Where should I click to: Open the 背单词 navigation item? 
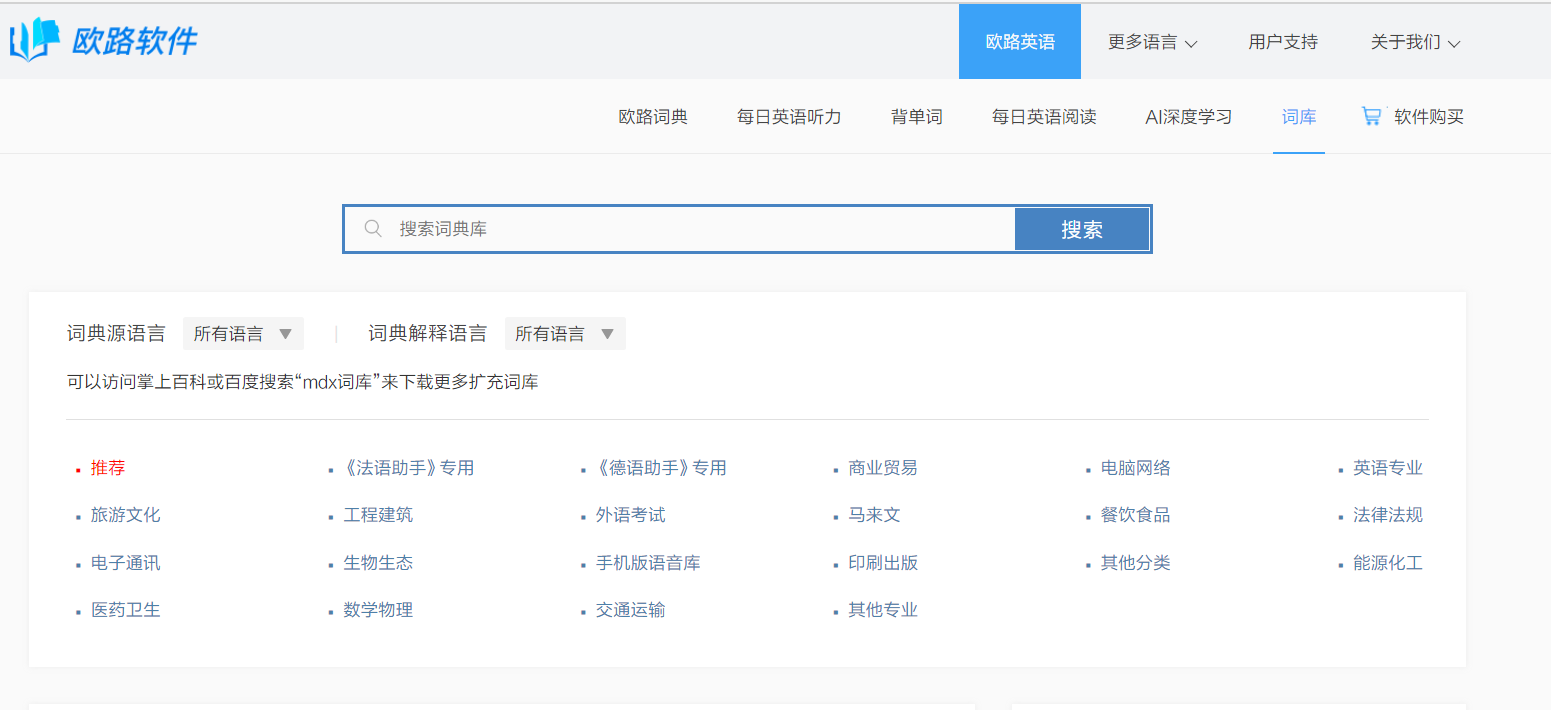click(916, 117)
